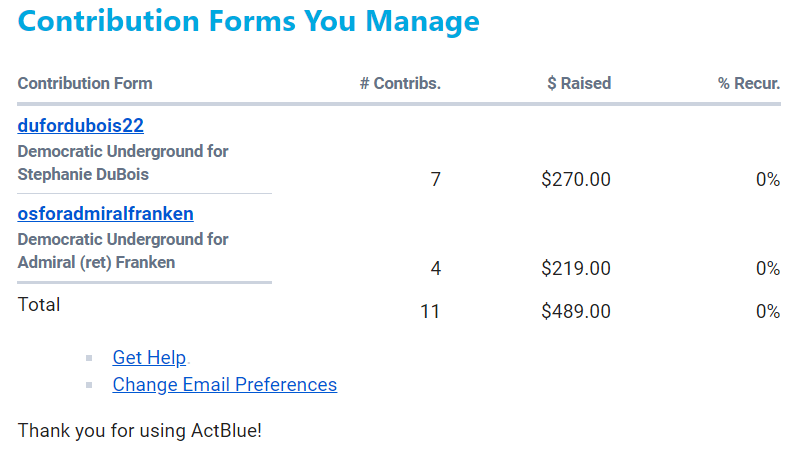
Task: Click the Total row label
Action: pos(39,305)
